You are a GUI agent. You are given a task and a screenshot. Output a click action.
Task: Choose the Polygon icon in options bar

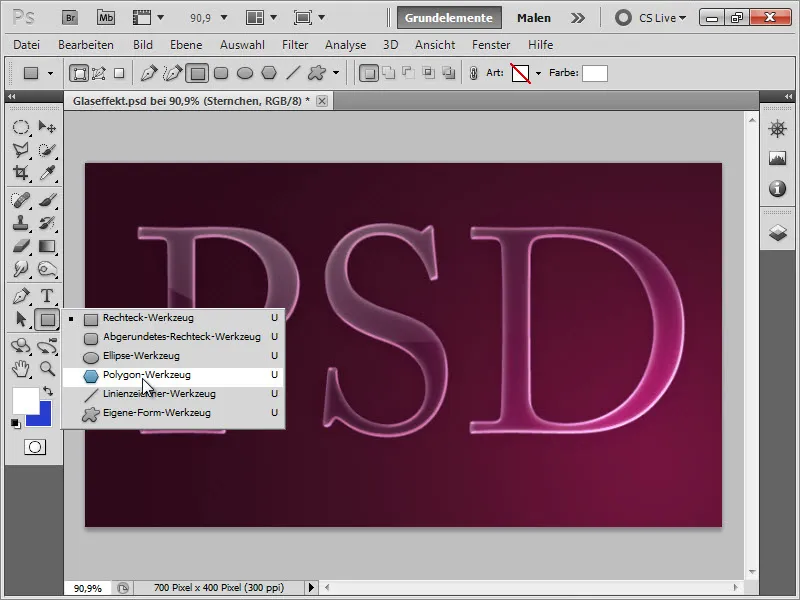(269, 73)
